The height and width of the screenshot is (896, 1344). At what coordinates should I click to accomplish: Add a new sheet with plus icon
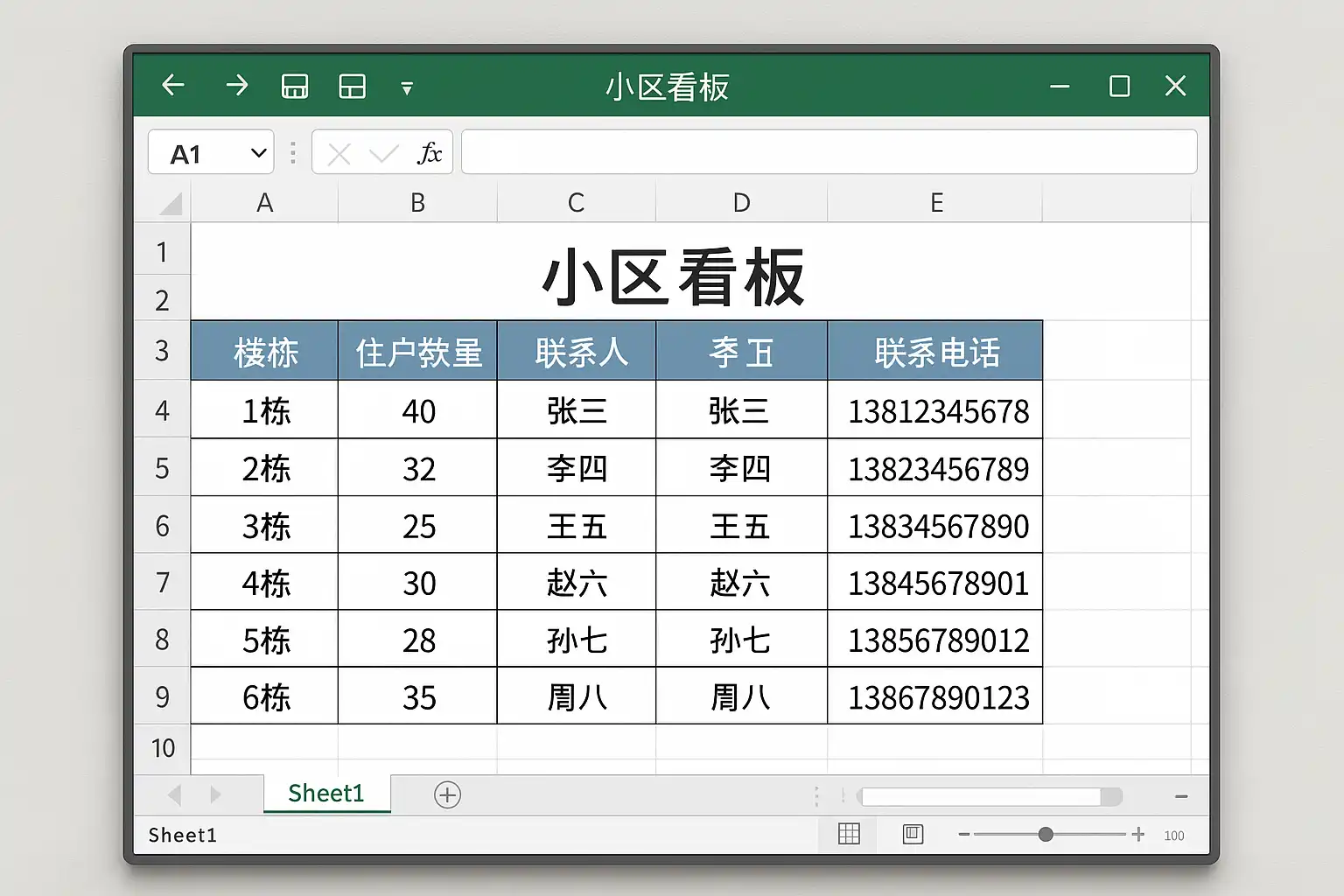click(x=447, y=794)
